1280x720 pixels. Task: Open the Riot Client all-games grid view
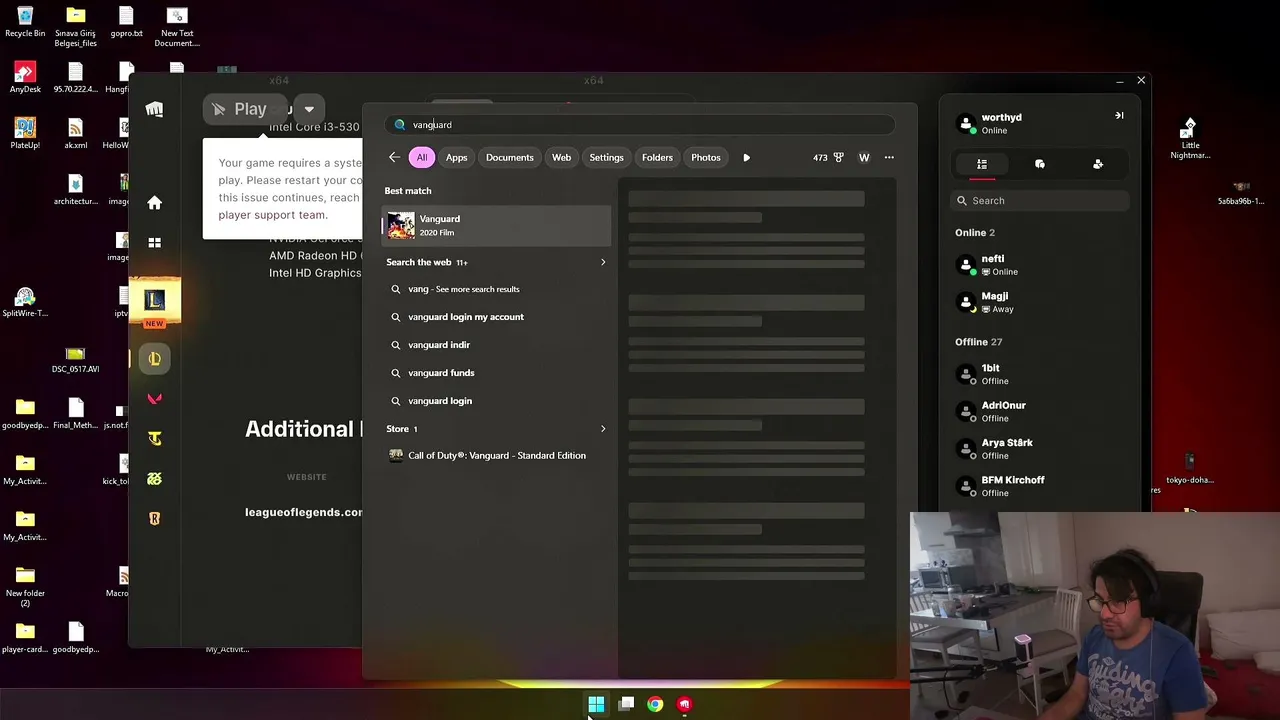pos(154,242)
